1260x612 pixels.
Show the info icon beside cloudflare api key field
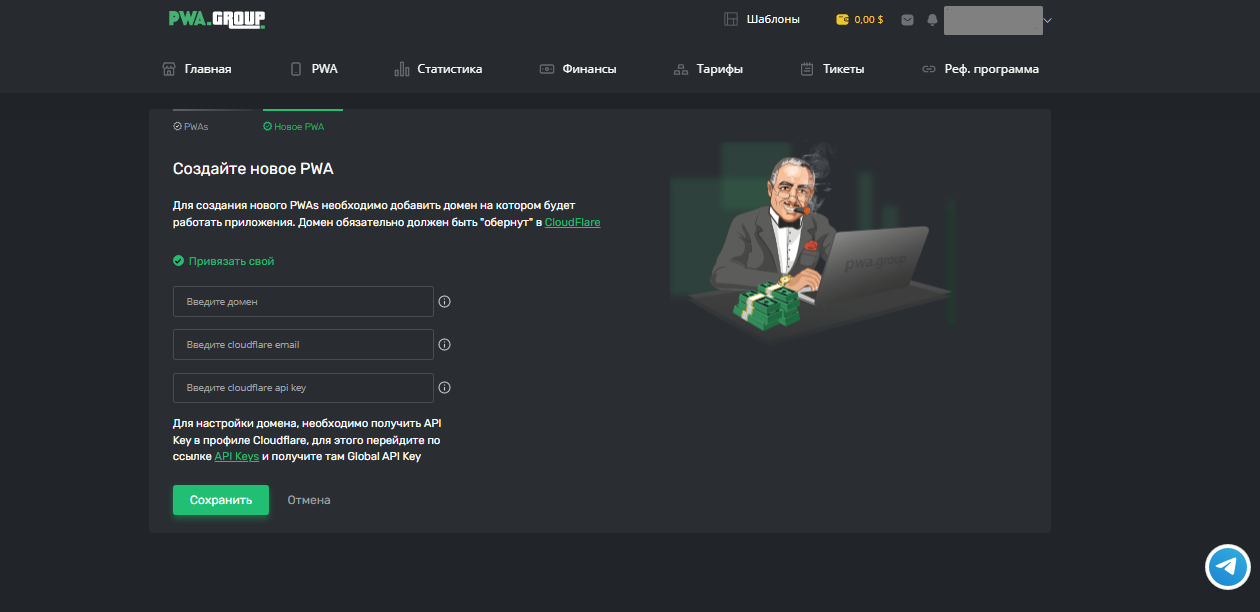445,387
